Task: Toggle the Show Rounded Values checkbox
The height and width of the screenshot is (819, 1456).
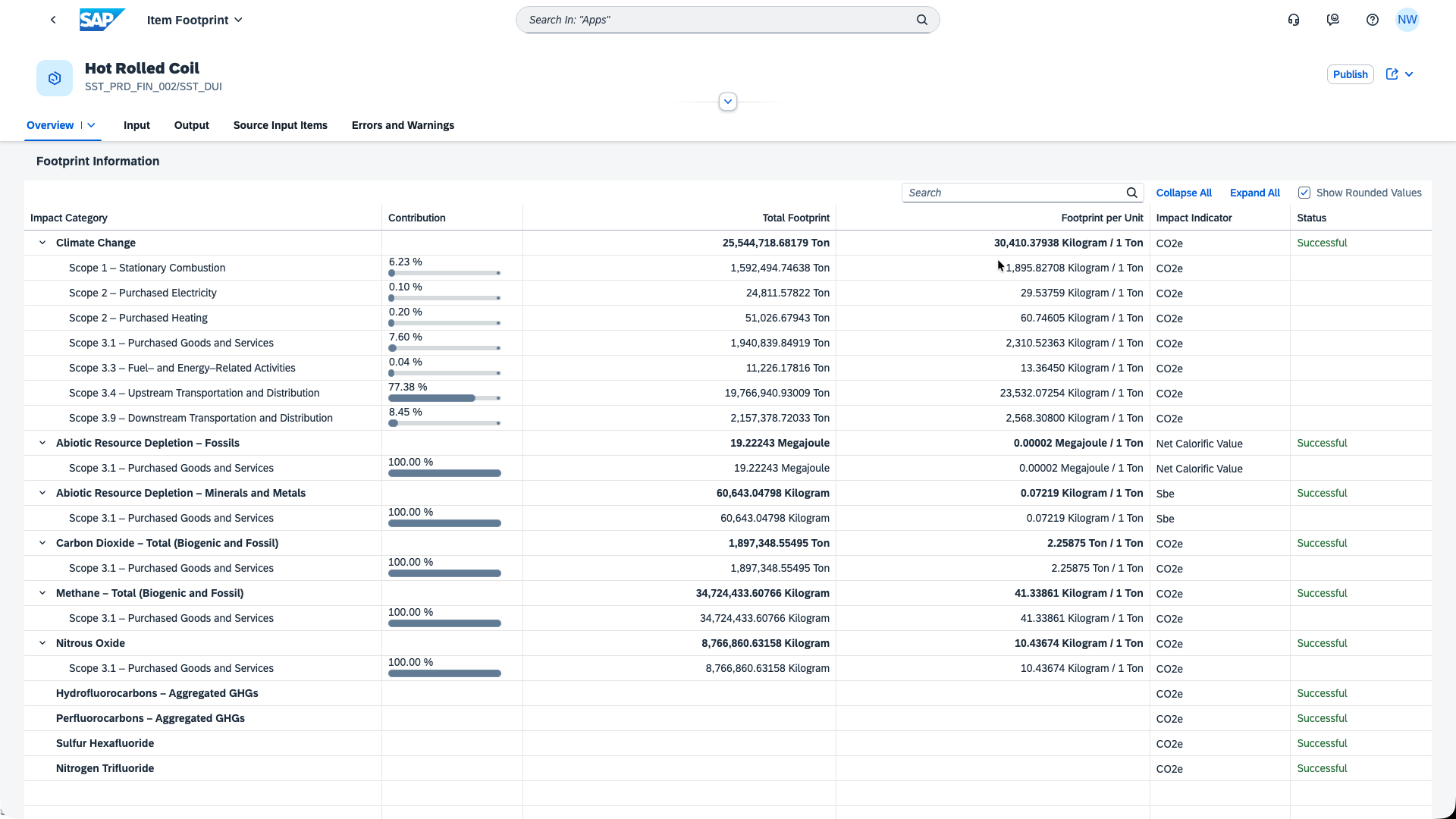Action: tap(1304, 193)
